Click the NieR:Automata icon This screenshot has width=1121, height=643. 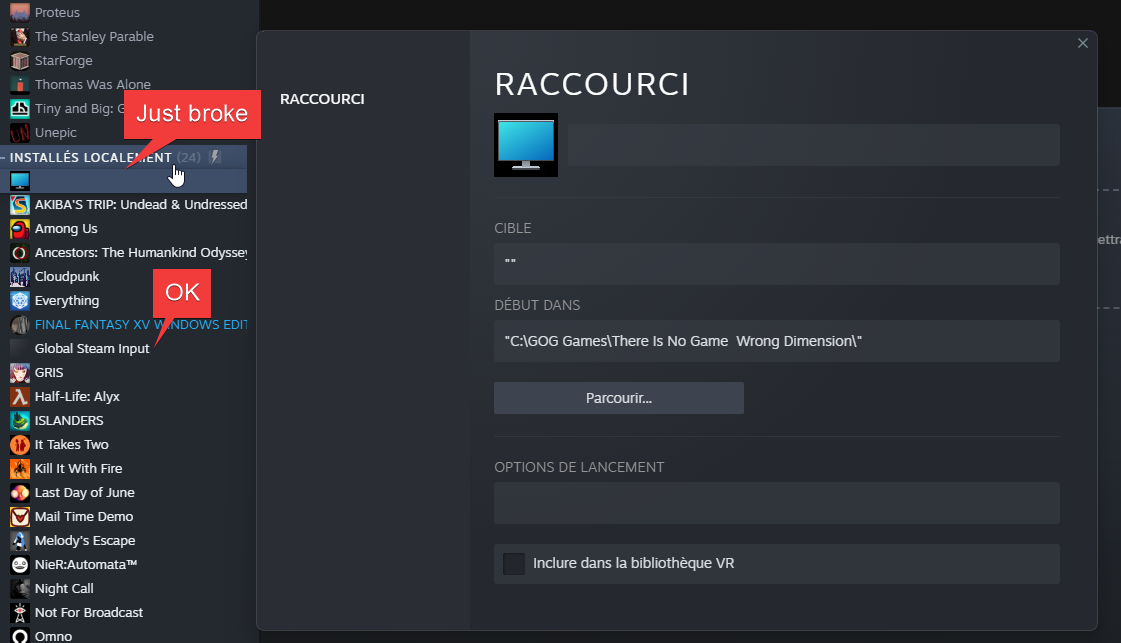tap(20, 564)
